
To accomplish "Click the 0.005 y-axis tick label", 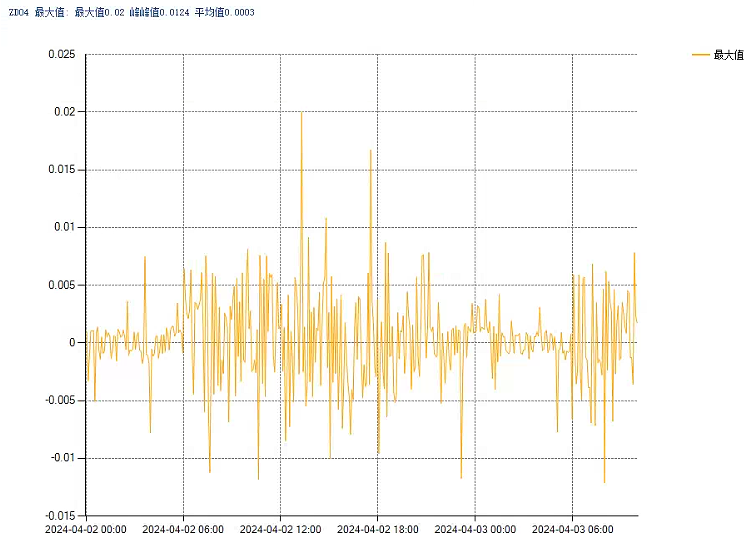I will tap(62, 285).
